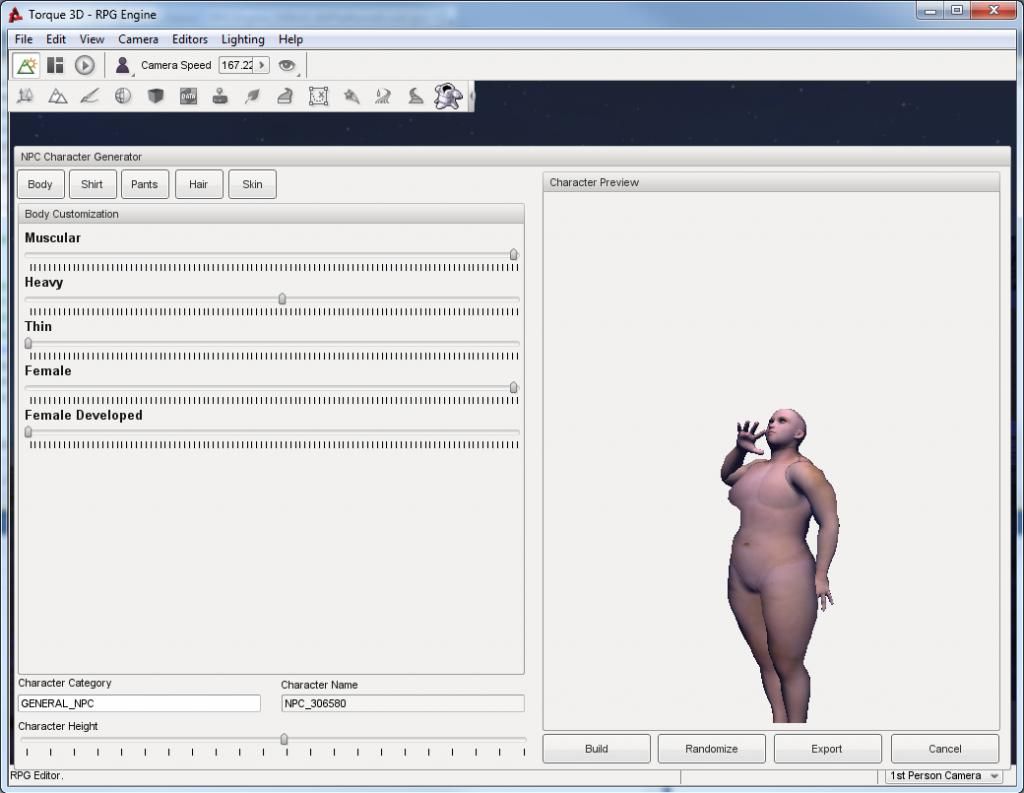Open the Datablock Editor icon
This screenshot has height=793, width=1024.
coord(188,96)
